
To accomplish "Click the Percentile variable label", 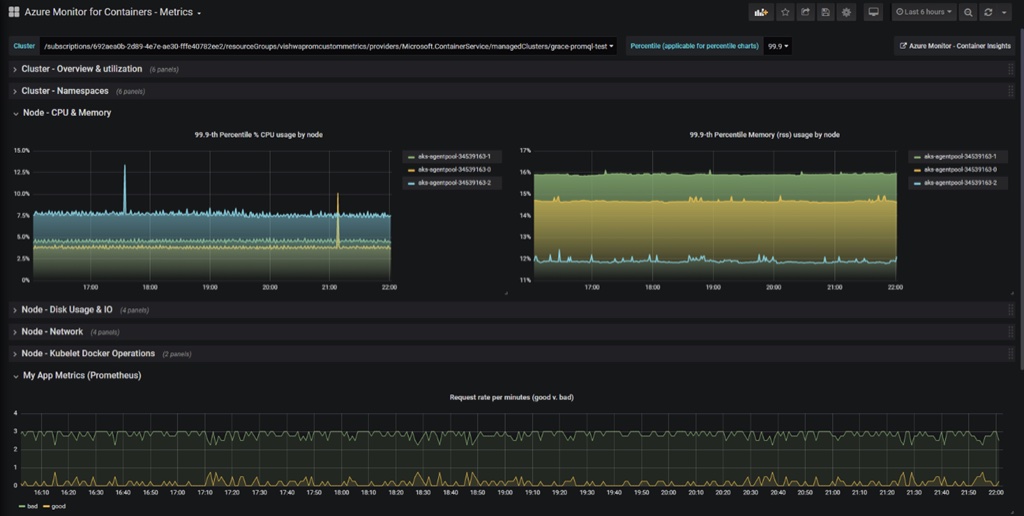I will pyautogui.click(x=694, y=46).
